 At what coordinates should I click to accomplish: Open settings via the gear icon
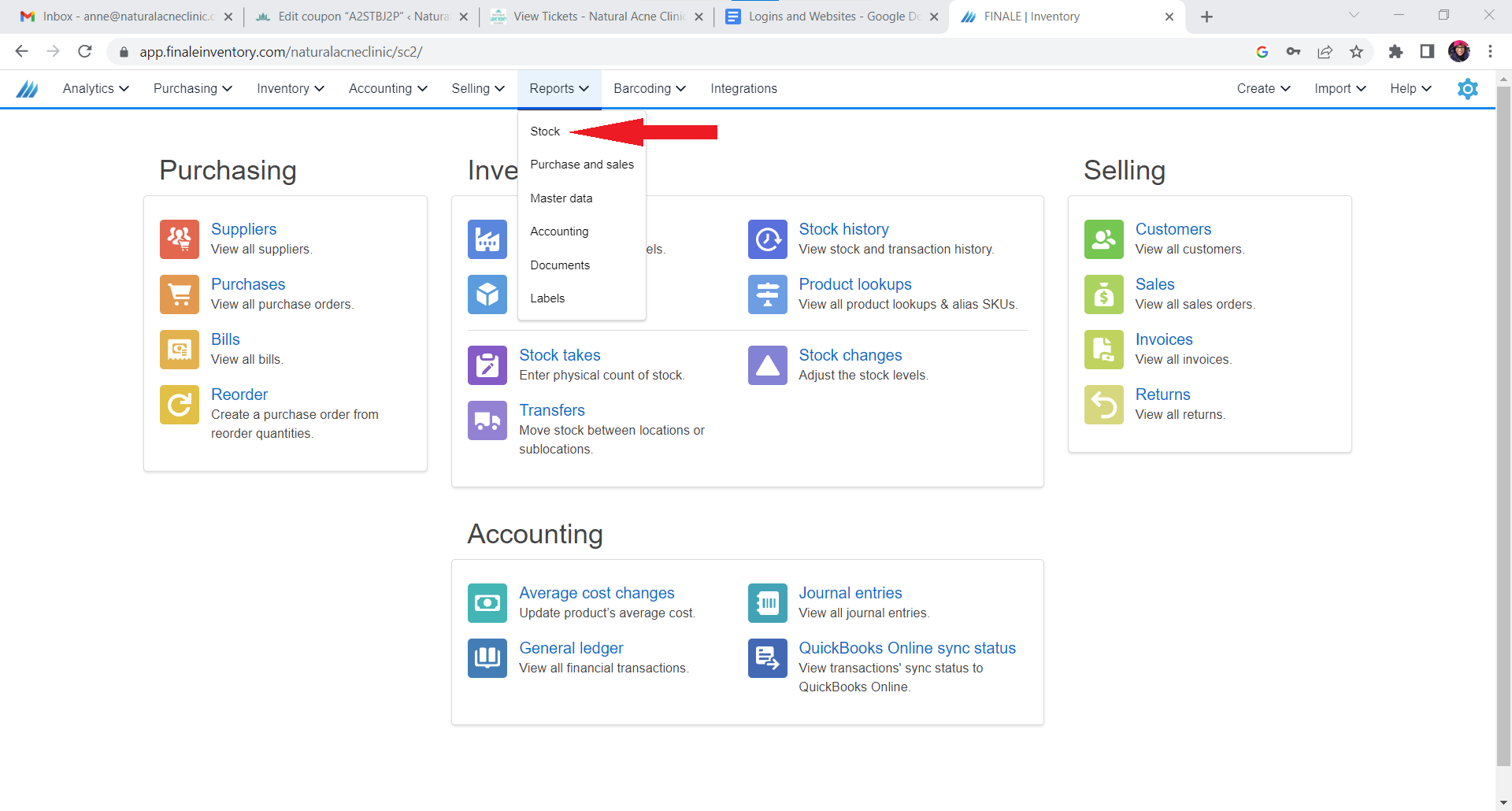(1468, 89)
